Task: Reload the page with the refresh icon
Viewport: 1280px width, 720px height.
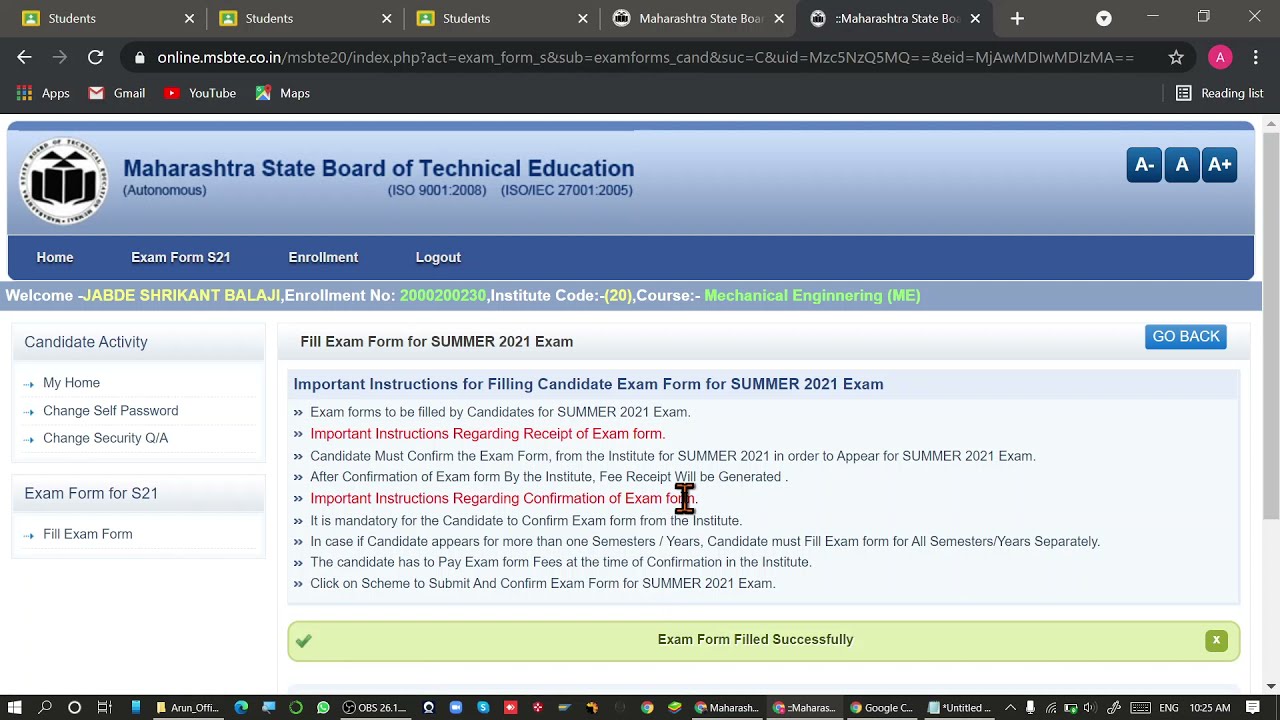Action: (x=95, y=57)
